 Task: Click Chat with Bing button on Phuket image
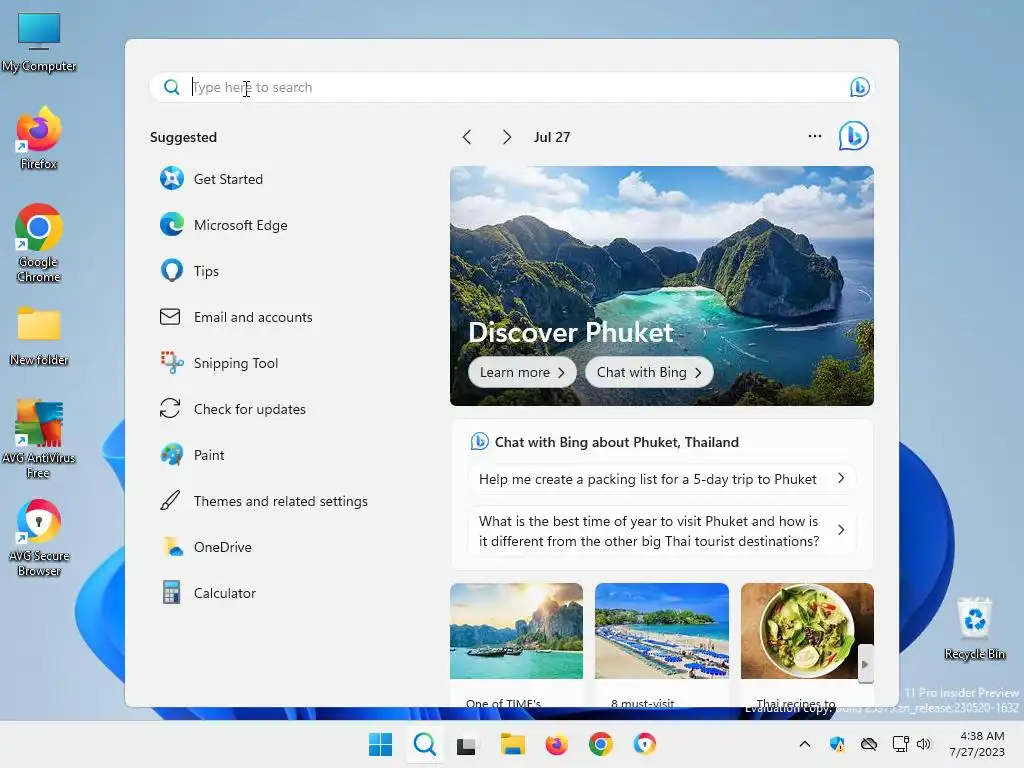click(x=649, y=372)
